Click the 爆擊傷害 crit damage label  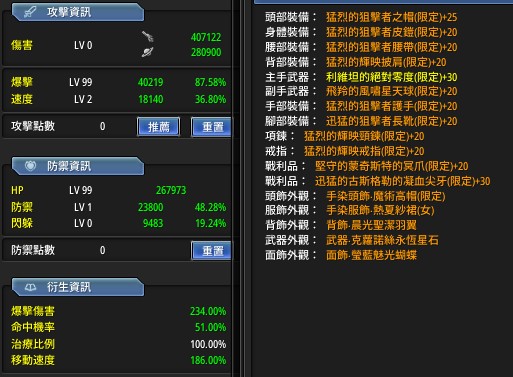coord(33,311)
